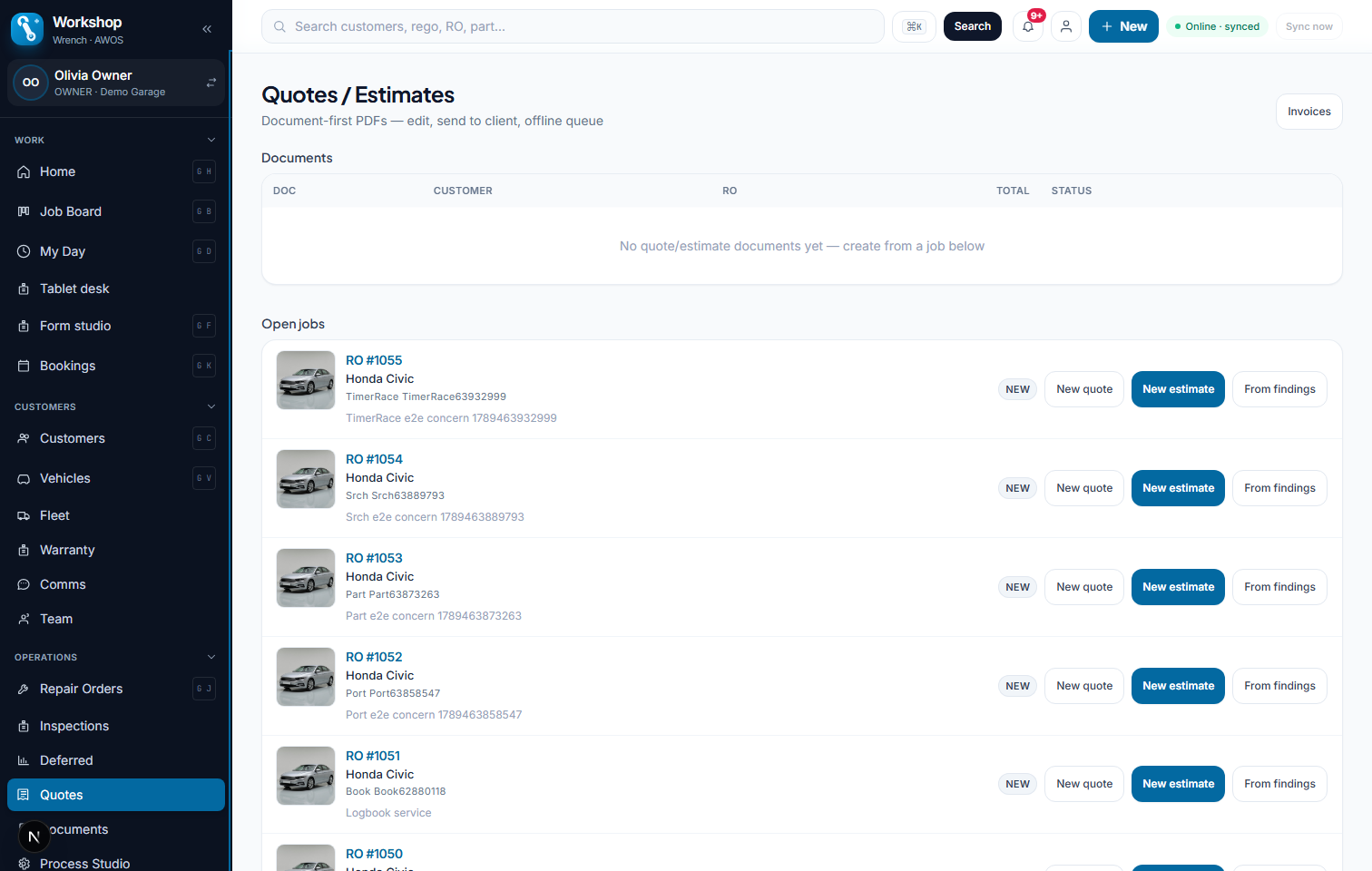1372x871 pixels.
Task: Click the command palette shortcut icon
Action: point(914,26)
